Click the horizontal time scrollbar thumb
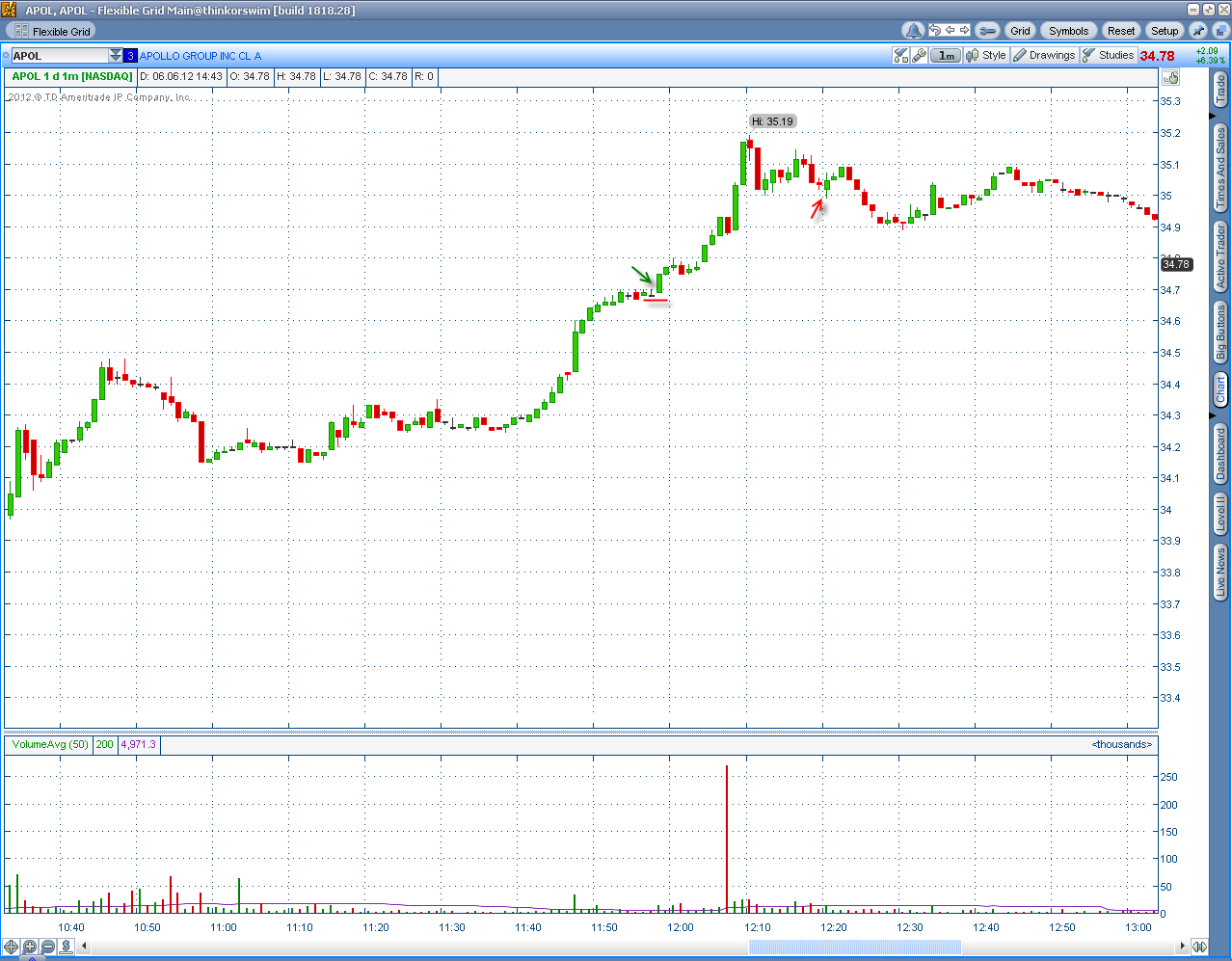The image size is (1232, 961). [855, 947]
